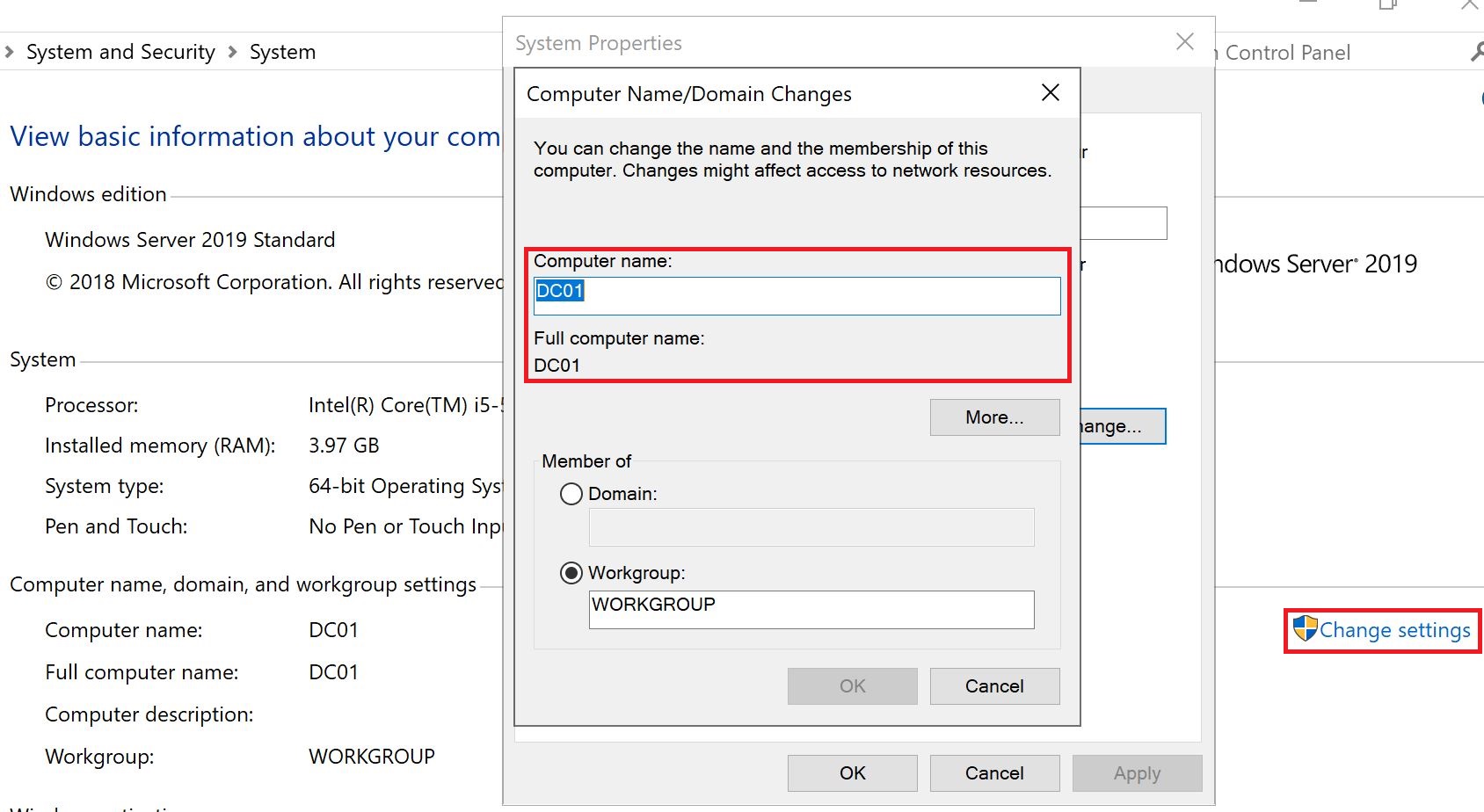Select the Domain radio button

pyautogui.click(x=571, y=494)
